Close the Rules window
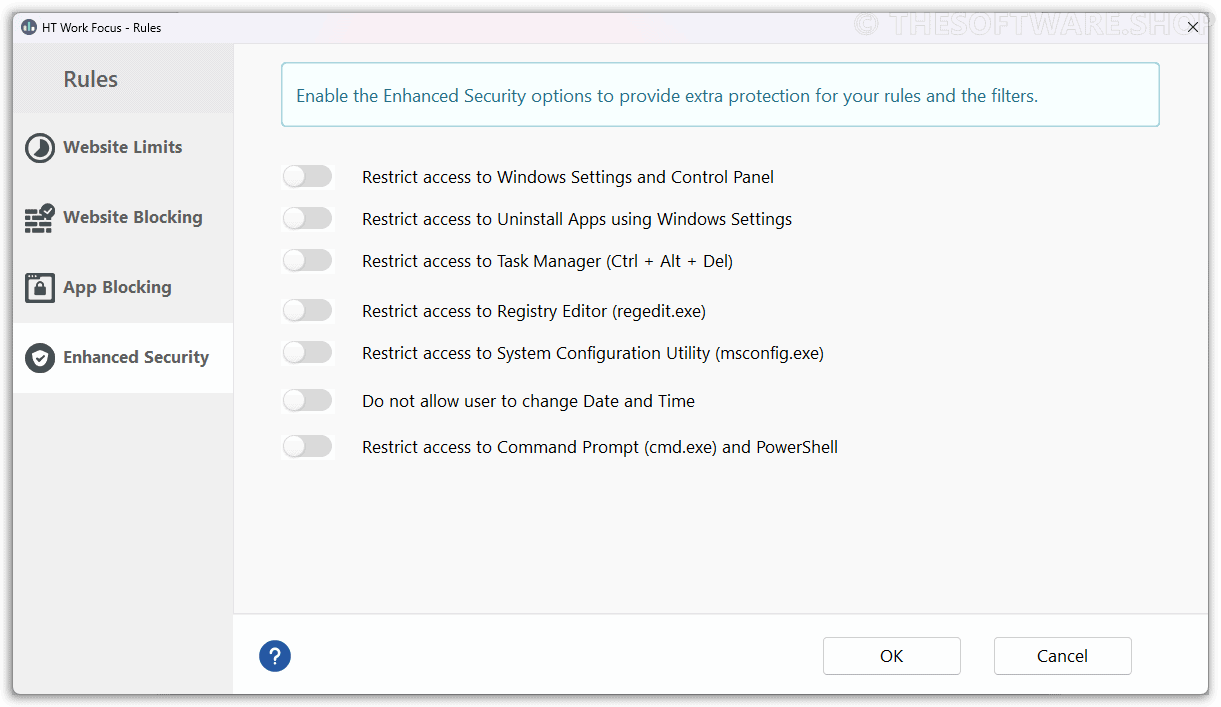 [x=1192, y=27]
